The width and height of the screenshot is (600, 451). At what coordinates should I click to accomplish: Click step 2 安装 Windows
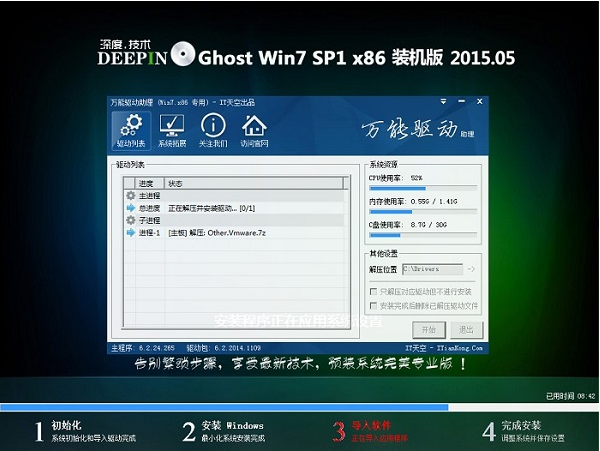[x=223, y=431]
